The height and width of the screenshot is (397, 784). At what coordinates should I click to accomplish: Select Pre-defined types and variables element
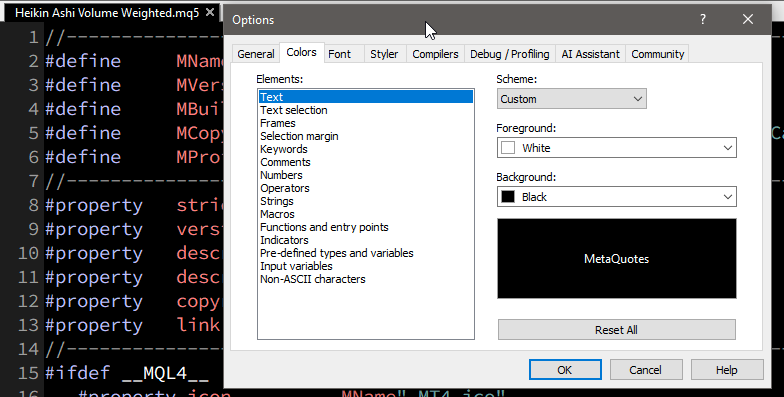click(x=366, y=253)
